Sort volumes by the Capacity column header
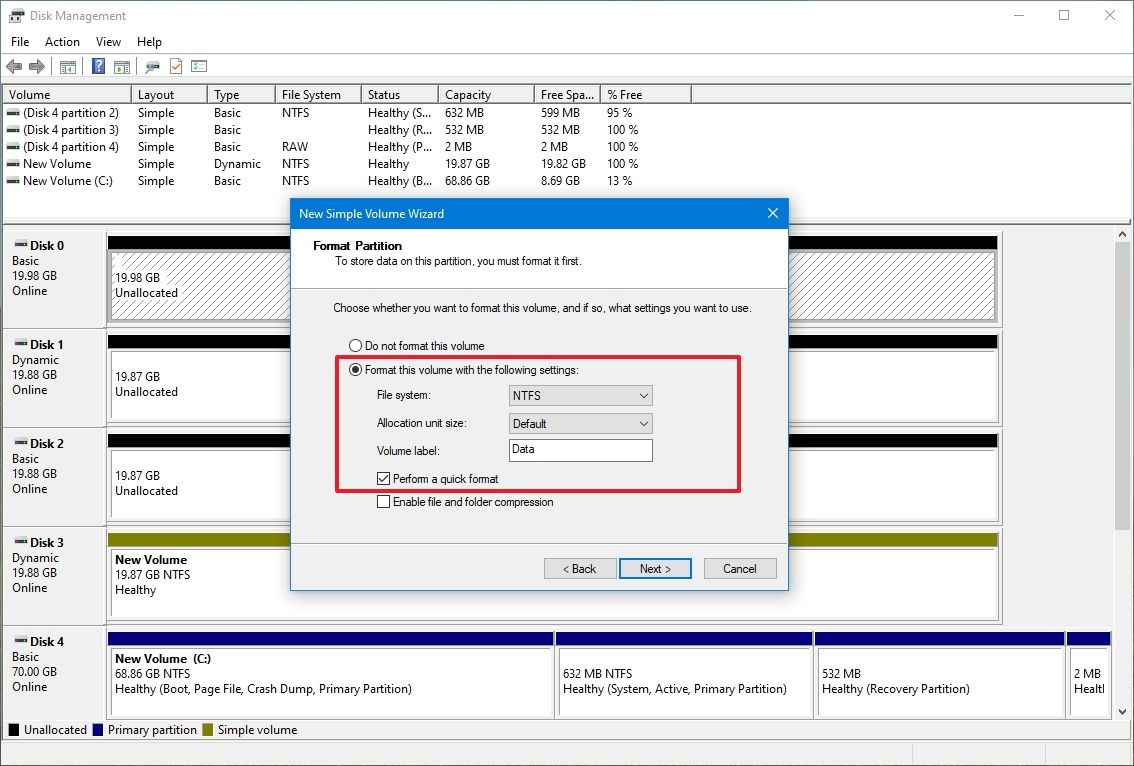 tap(484, 93)
